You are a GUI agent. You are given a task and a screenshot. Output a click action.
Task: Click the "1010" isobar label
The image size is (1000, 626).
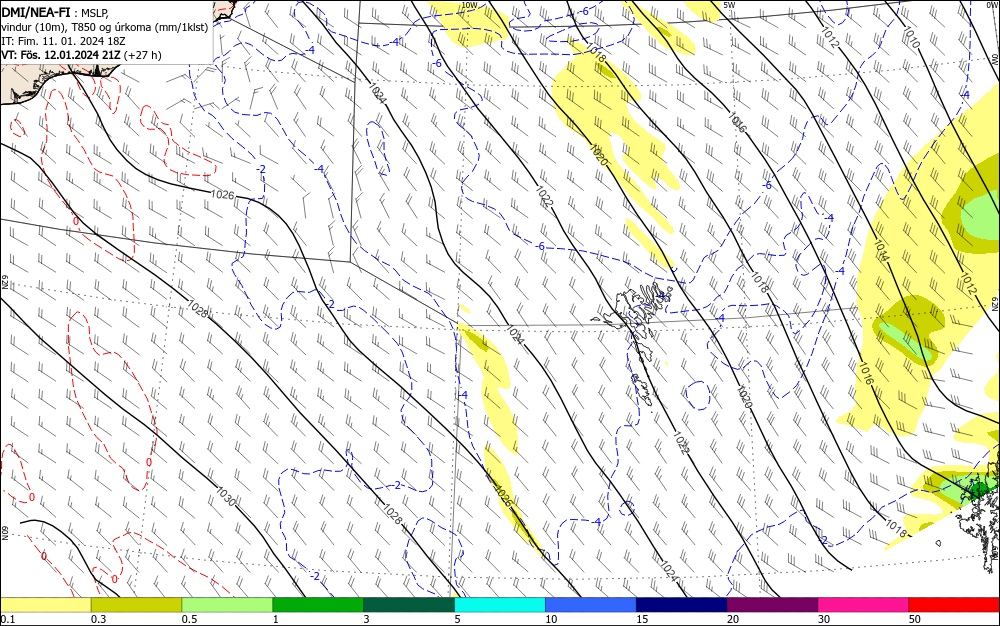coord(912,38)
